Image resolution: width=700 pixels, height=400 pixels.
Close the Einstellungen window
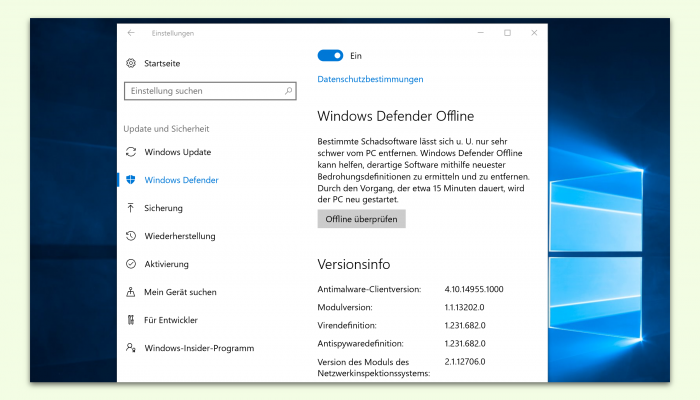534,33
